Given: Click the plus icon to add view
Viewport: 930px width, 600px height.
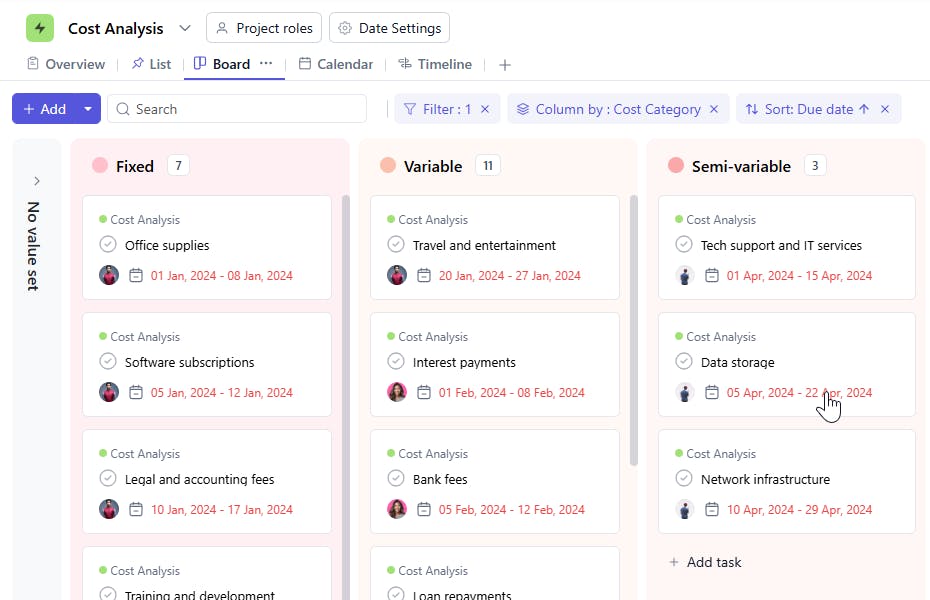Looking at the screenshot, I should (x=505, y=65).
